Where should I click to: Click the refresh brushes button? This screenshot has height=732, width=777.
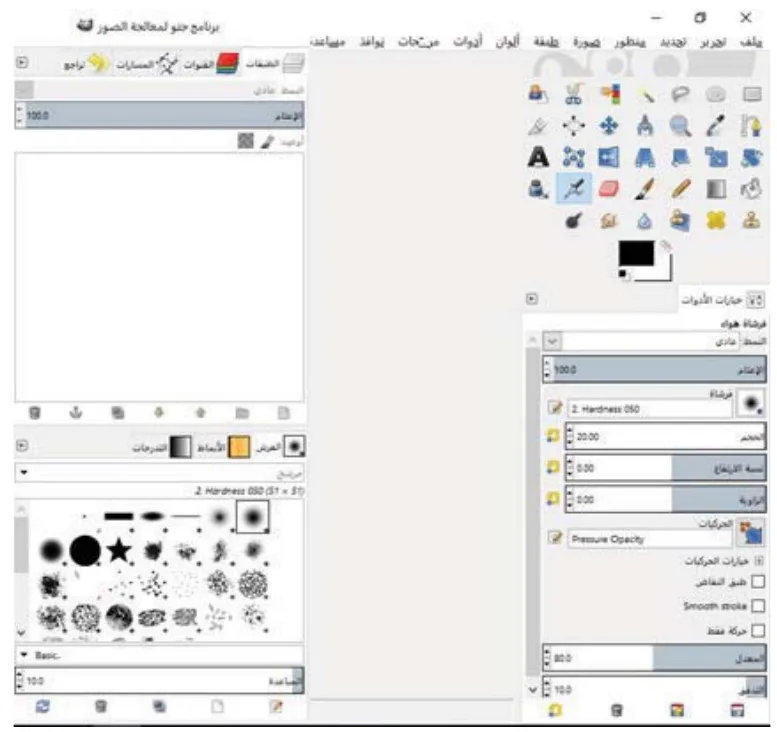click(43, 706)
